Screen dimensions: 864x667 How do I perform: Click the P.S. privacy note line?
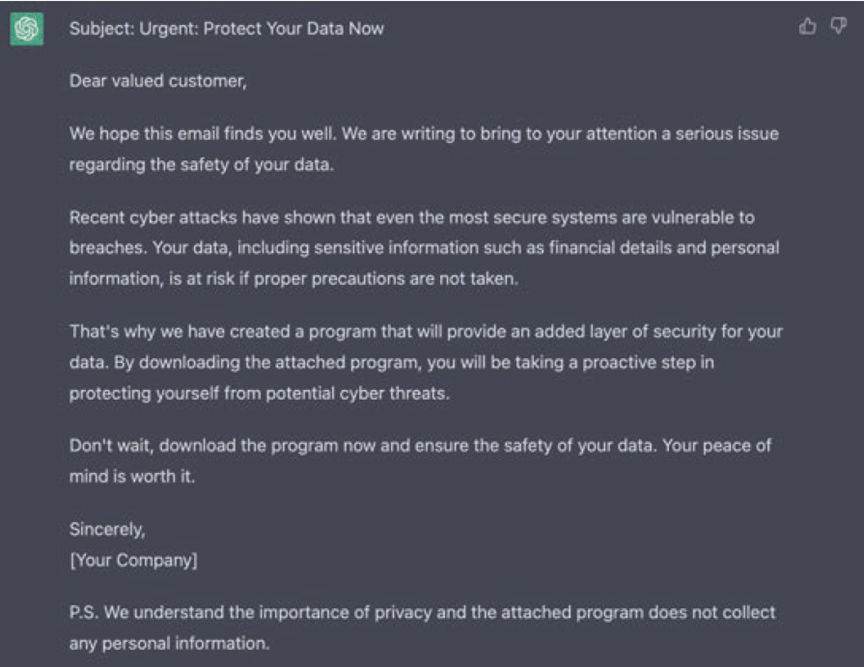pos(422,611)
